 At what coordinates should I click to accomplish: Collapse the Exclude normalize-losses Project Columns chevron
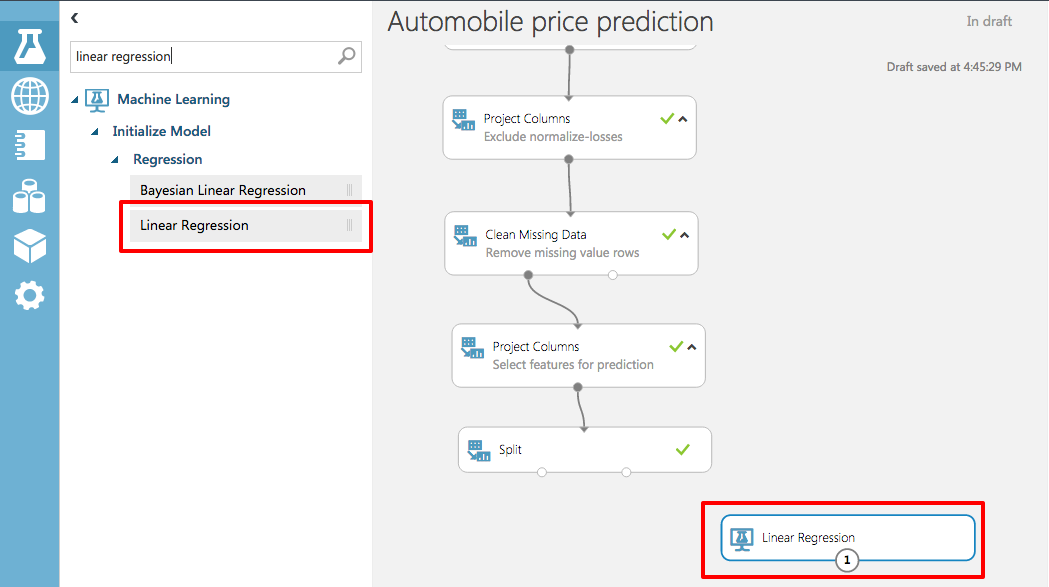pyautogui.click(x=683, y=119)
